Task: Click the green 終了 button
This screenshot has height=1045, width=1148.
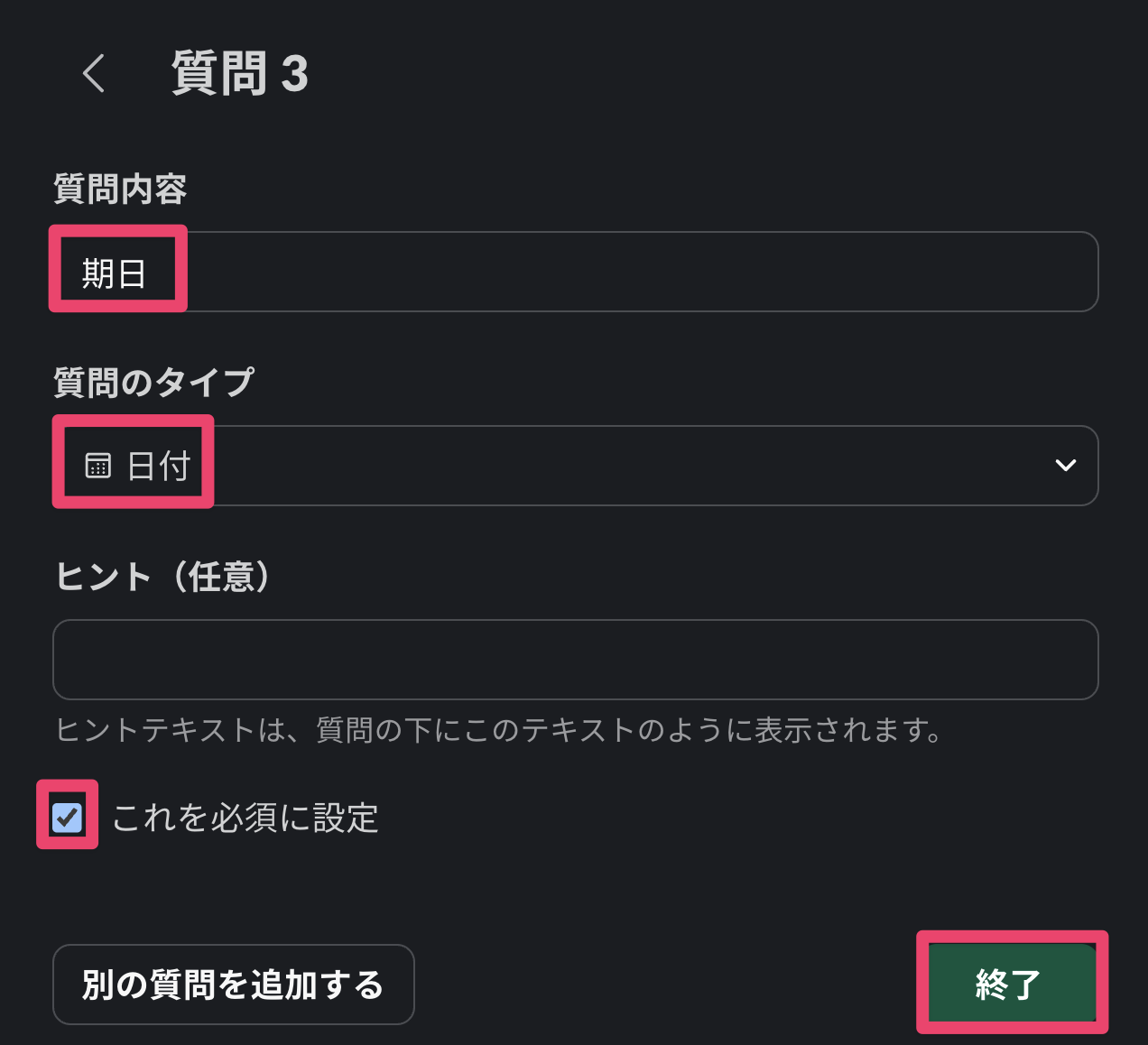Action: tap(1010, 983)
